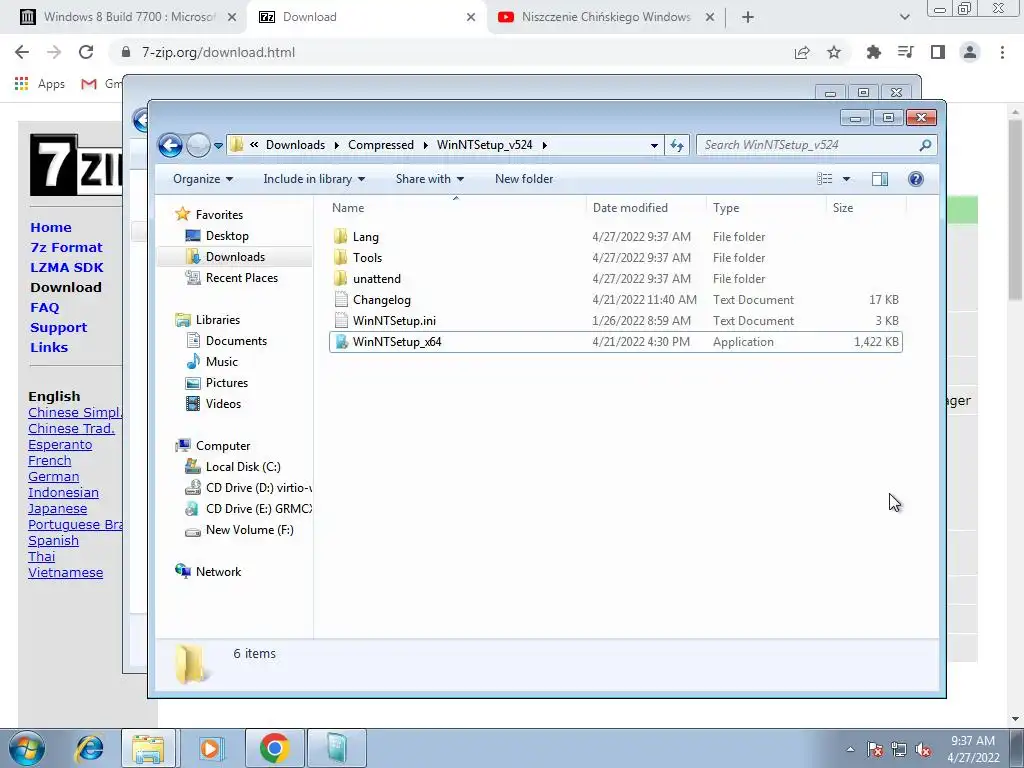Click the Explorer back navigation arrow

coord(170,145)
